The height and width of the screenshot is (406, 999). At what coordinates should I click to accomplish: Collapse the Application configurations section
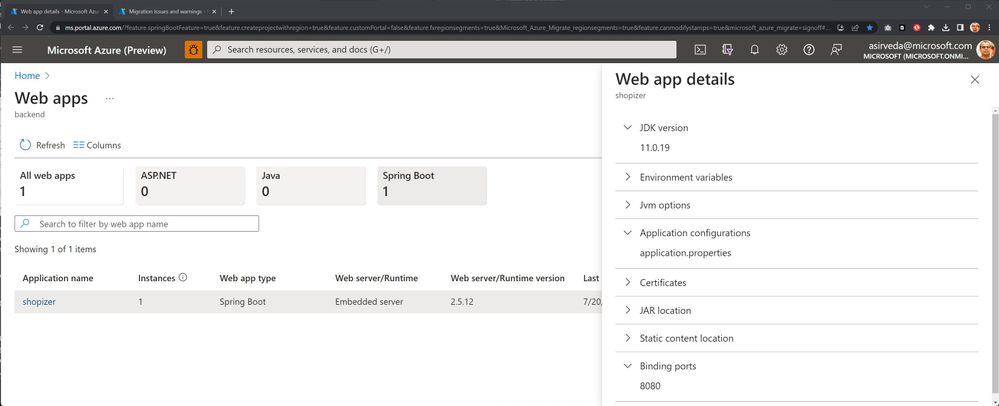pos(628,233)
